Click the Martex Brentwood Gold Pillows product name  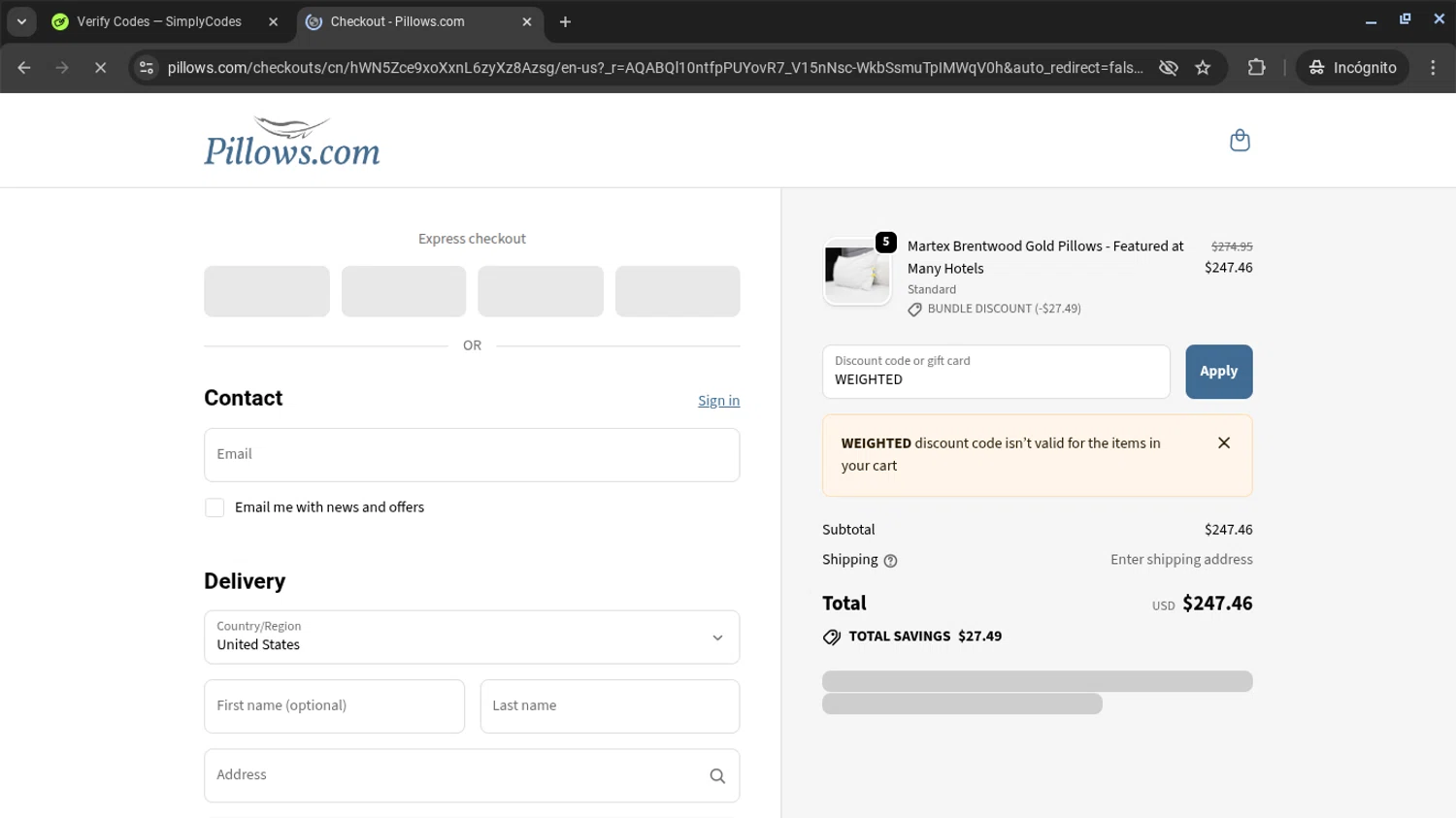[x=1045, y=257]
